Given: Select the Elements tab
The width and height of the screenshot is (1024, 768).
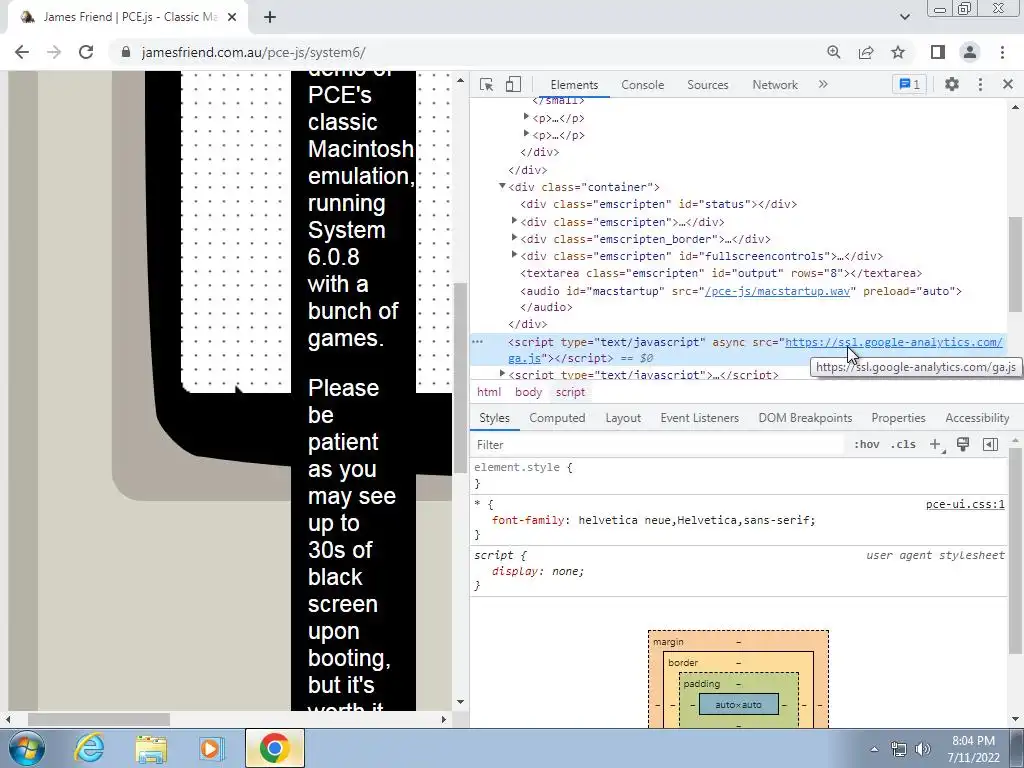Looking at the screenshot, I should [x=574, y=85].
